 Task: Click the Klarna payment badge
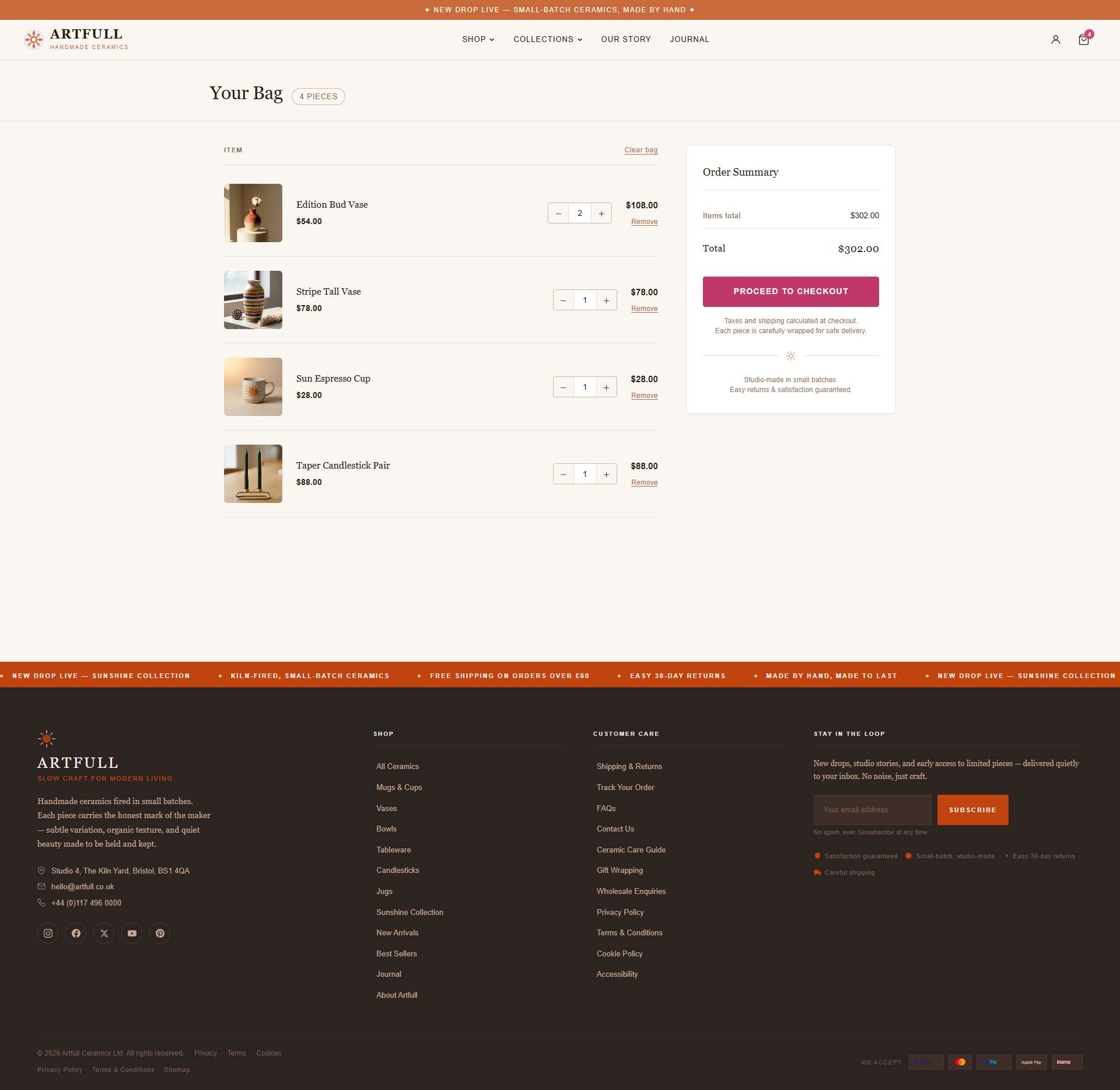(x=1067, y=1062)
